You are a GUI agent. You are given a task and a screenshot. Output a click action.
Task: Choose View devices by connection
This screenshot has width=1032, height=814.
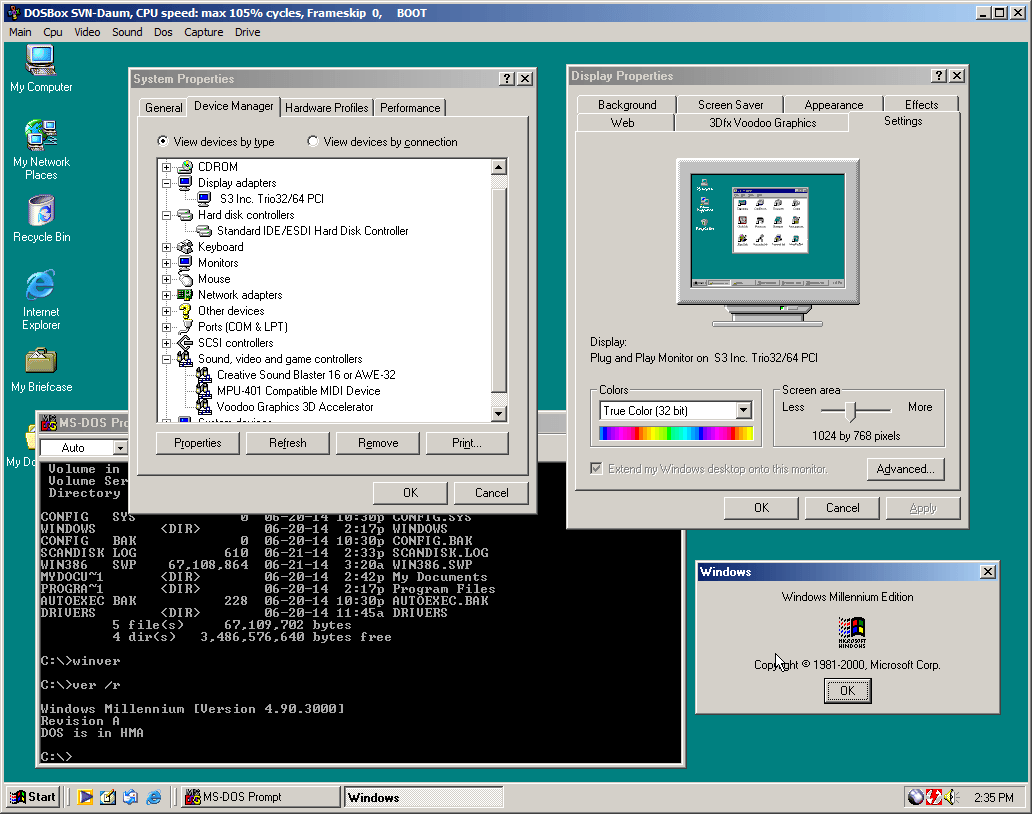click(x=382, y=141)
